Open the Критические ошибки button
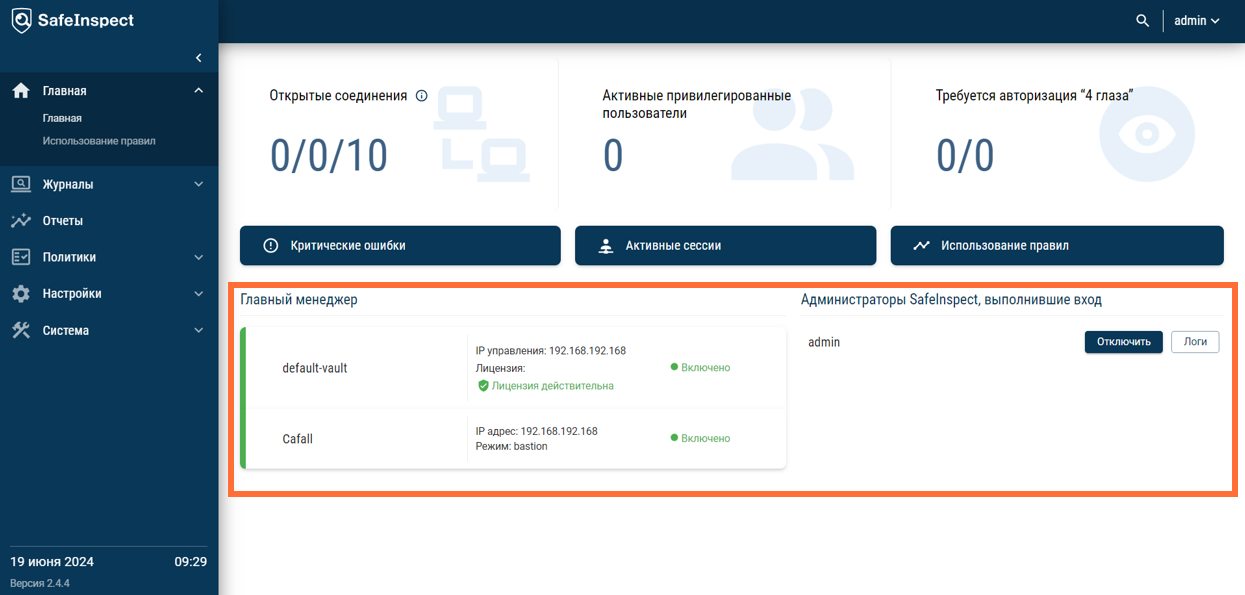 coord(400,245)
